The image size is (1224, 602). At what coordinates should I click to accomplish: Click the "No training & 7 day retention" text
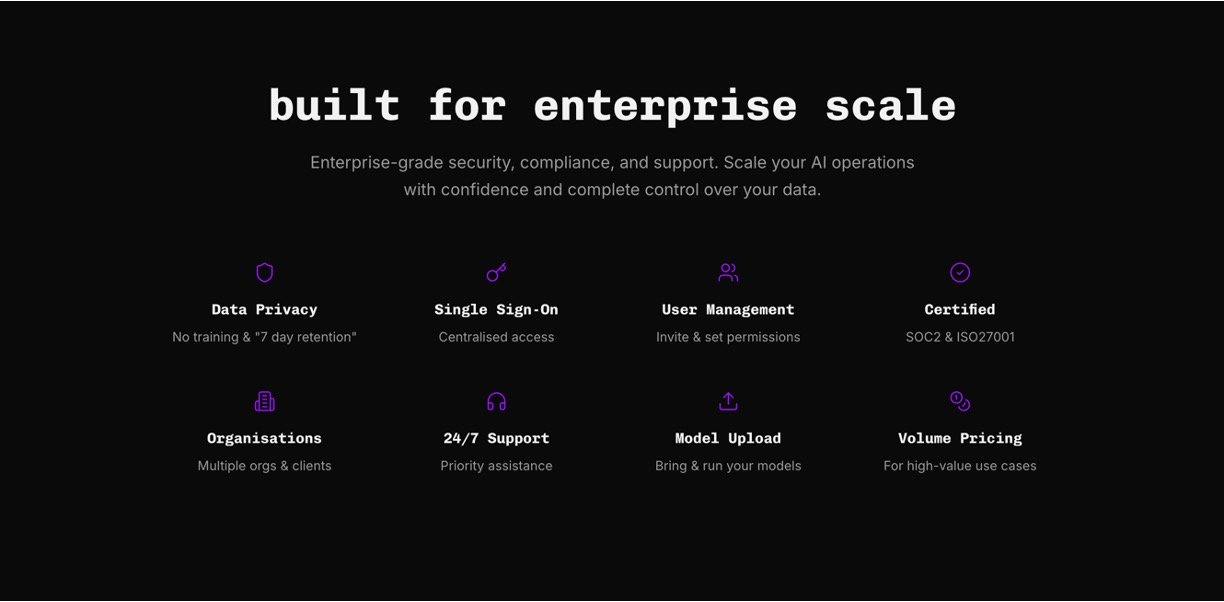[x=264, y=338]
